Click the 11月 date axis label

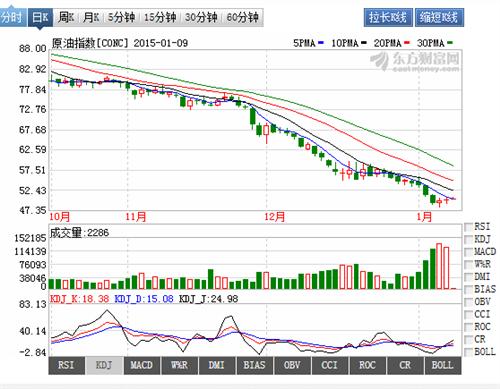(136, 217)
